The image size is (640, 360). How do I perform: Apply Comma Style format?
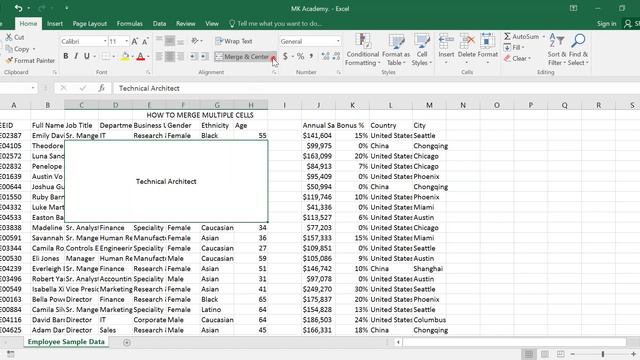click(311, 56)
